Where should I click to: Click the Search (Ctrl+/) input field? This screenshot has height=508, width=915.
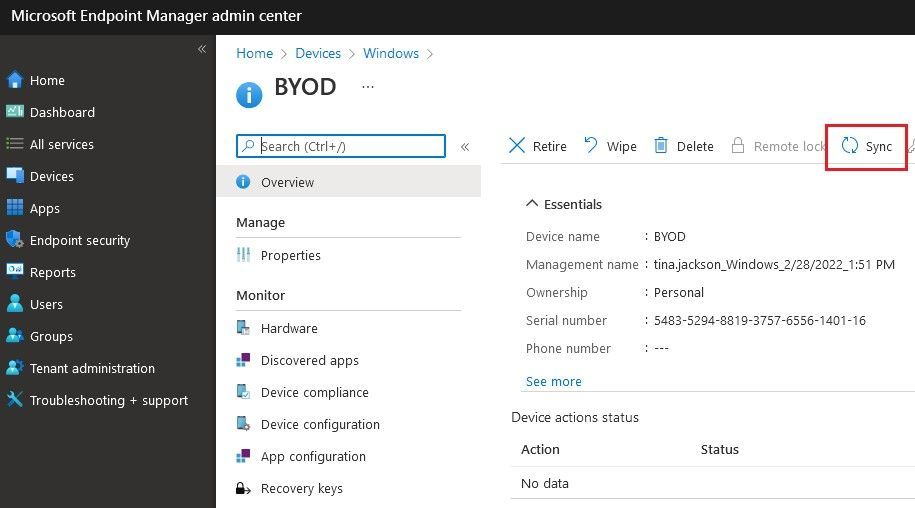(x=341, y=146)
